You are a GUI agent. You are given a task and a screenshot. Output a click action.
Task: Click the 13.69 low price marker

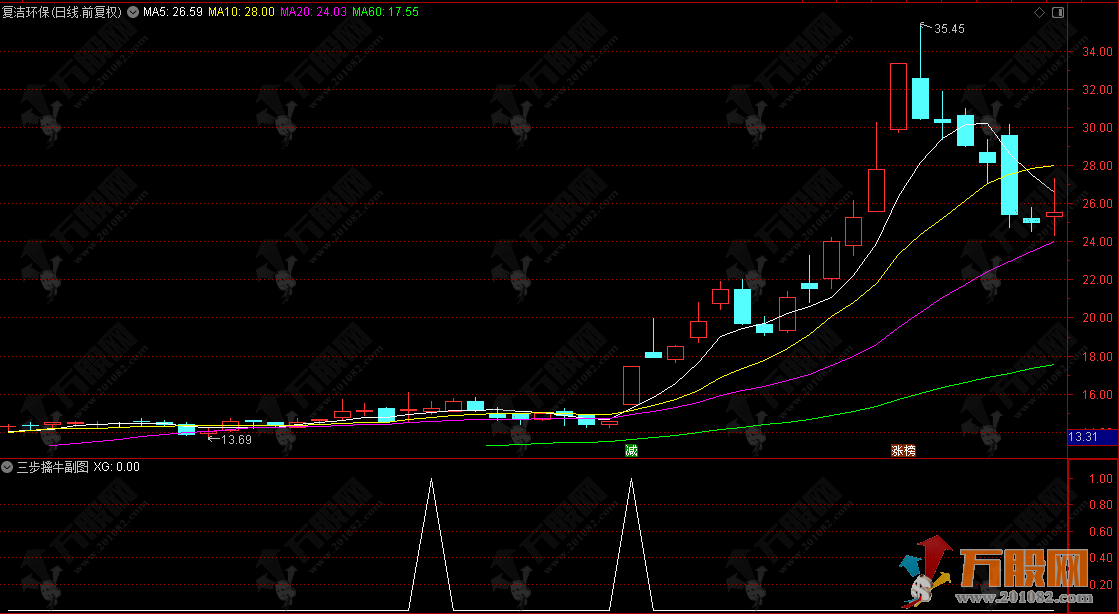coord(236,439)
